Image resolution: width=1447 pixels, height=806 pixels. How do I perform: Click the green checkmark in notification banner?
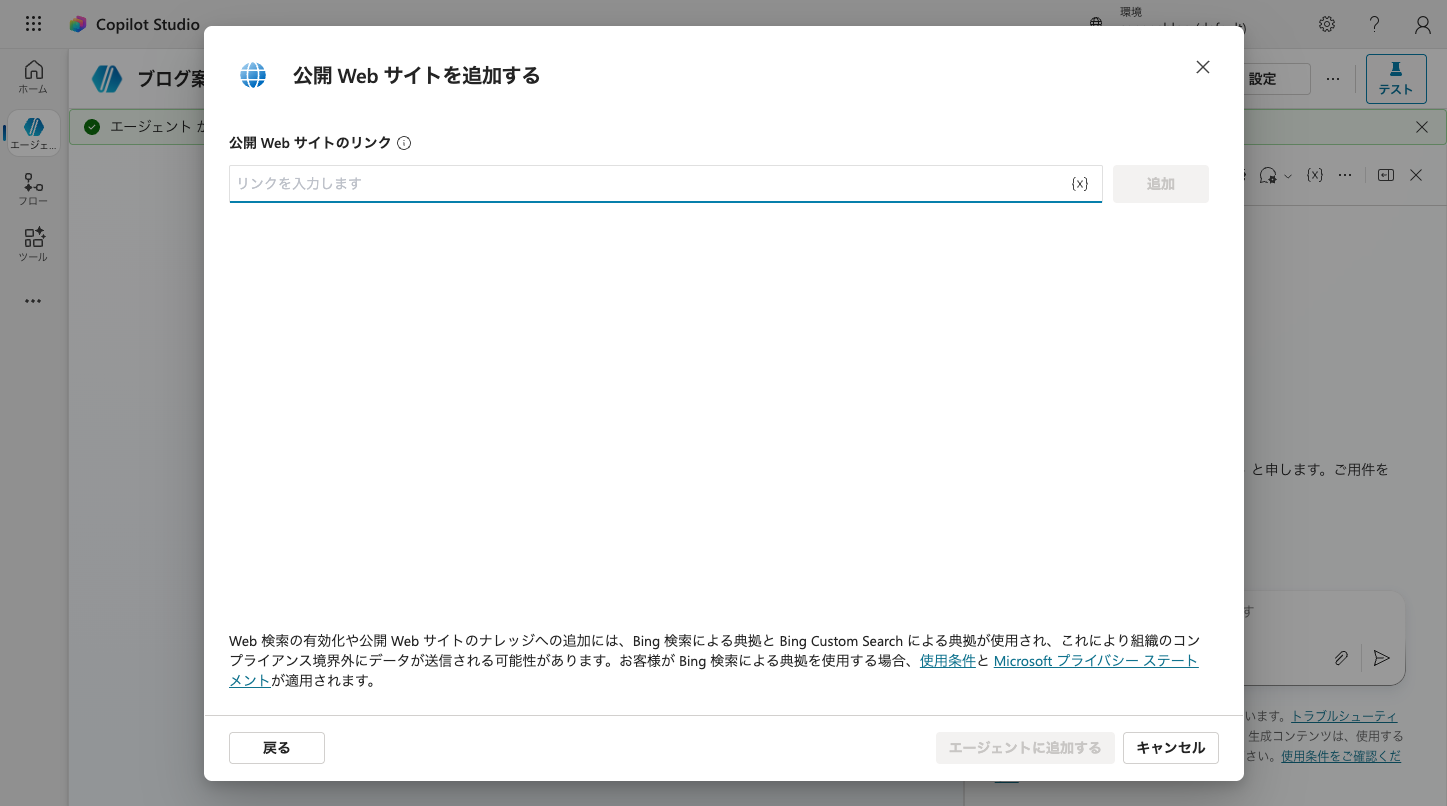tap(93, 127)
